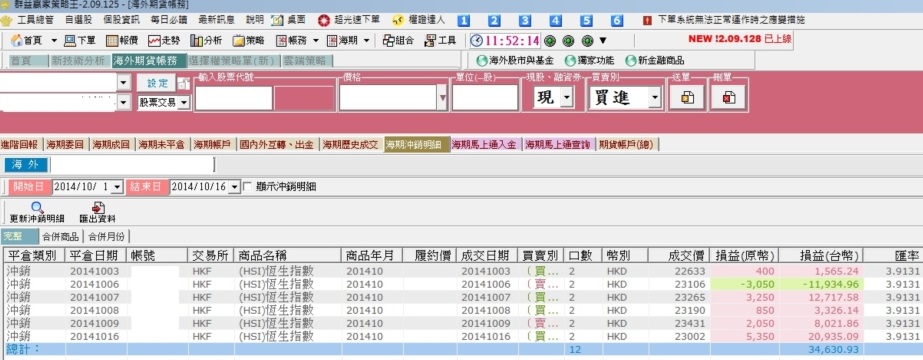
Task: Open 海外股市與基金 link
Action: pos(515,61)
